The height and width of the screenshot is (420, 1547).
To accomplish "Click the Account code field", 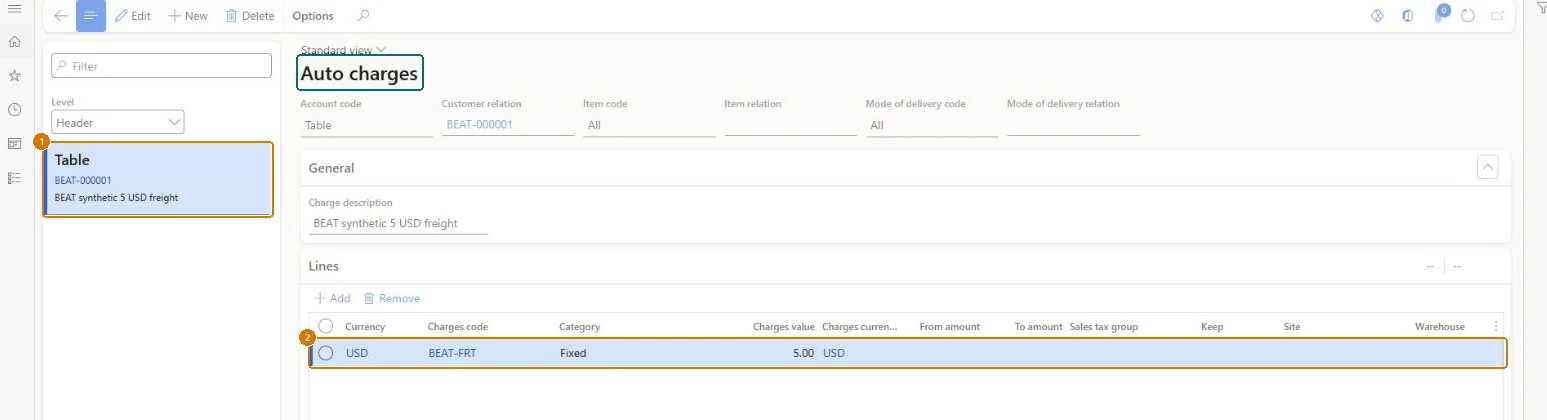I will [366, 125].
